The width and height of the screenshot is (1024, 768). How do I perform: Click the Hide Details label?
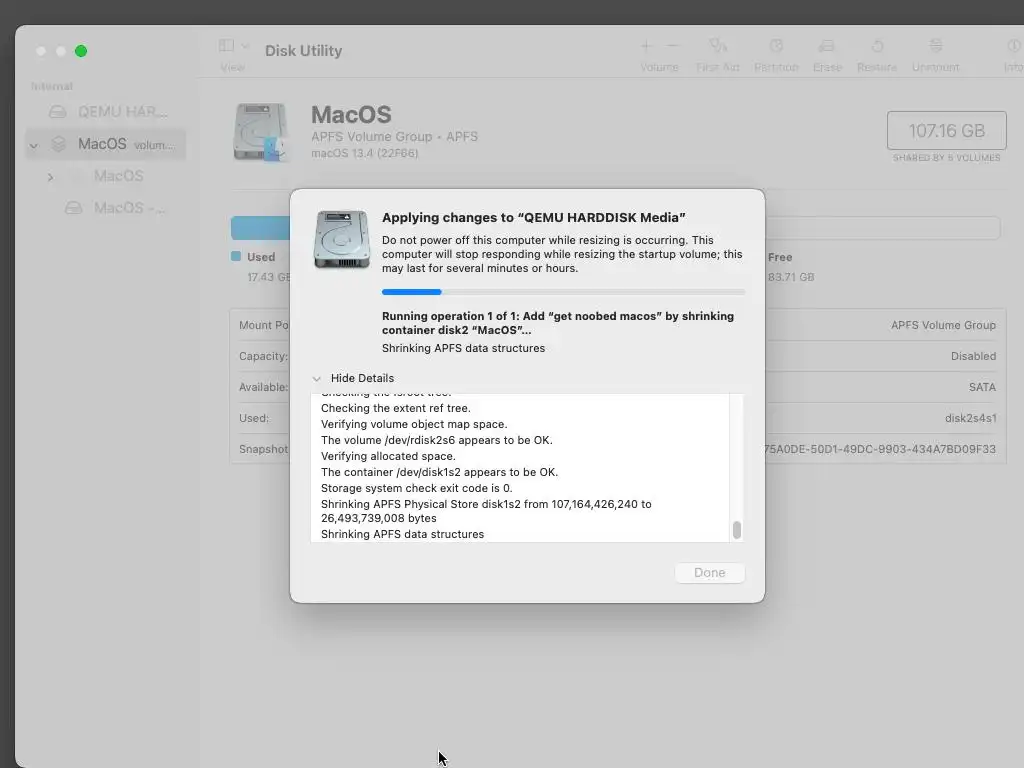tap(362, 378)
